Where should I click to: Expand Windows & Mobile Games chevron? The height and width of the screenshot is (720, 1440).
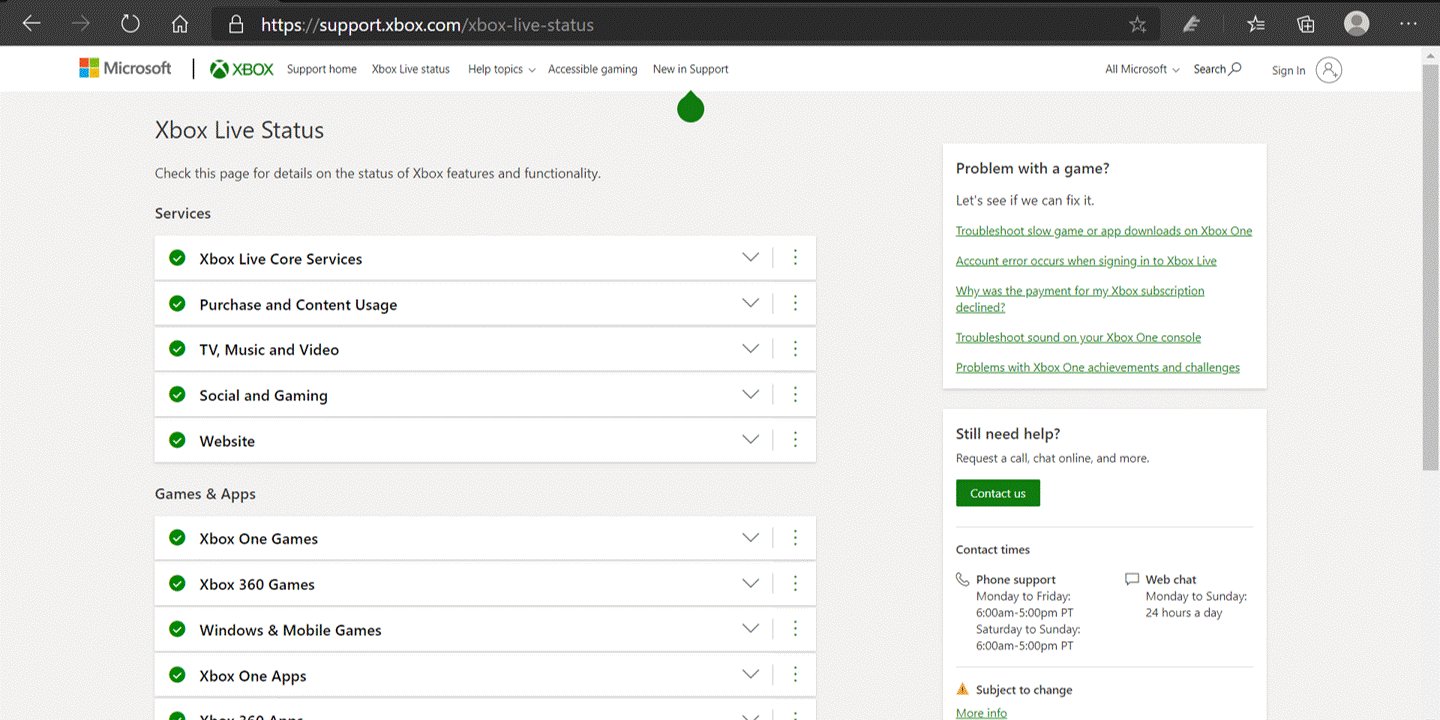tap(751, 629)
